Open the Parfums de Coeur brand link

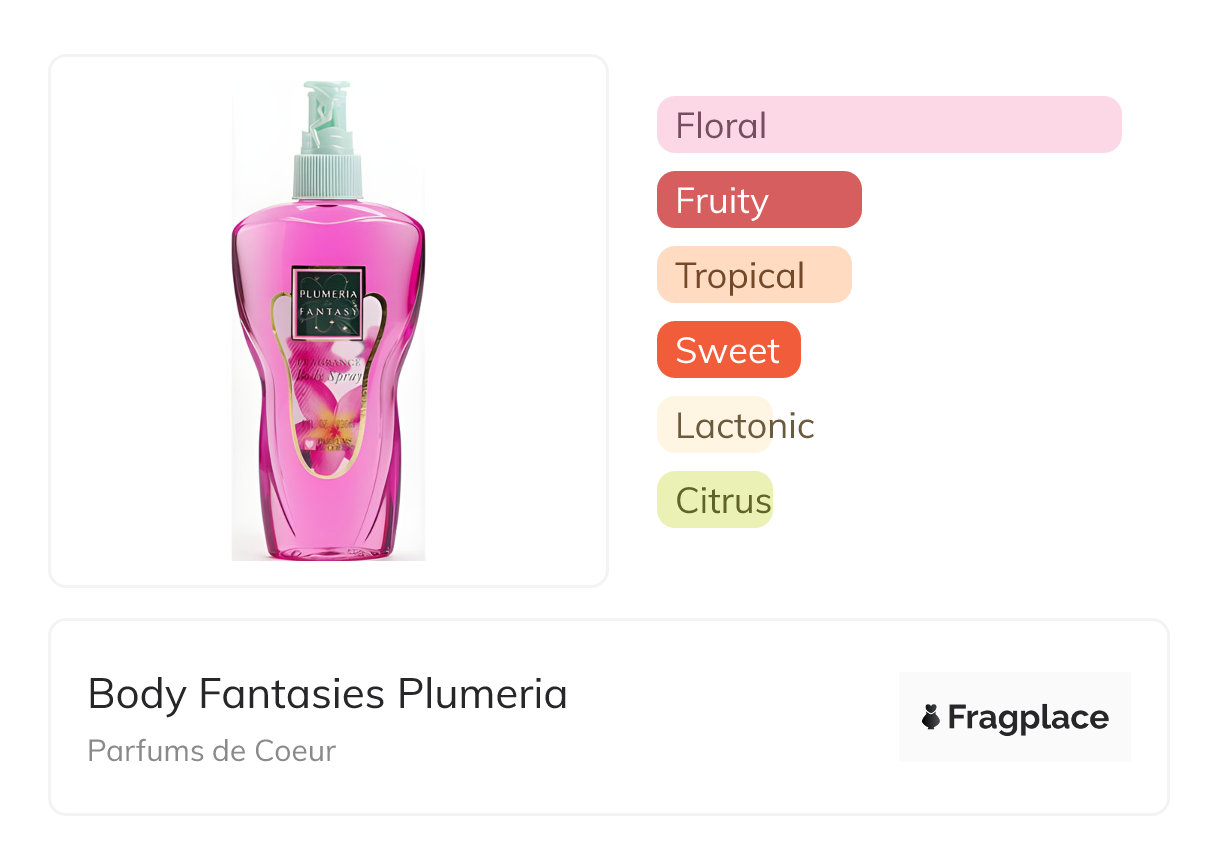(x=212, y=751)
